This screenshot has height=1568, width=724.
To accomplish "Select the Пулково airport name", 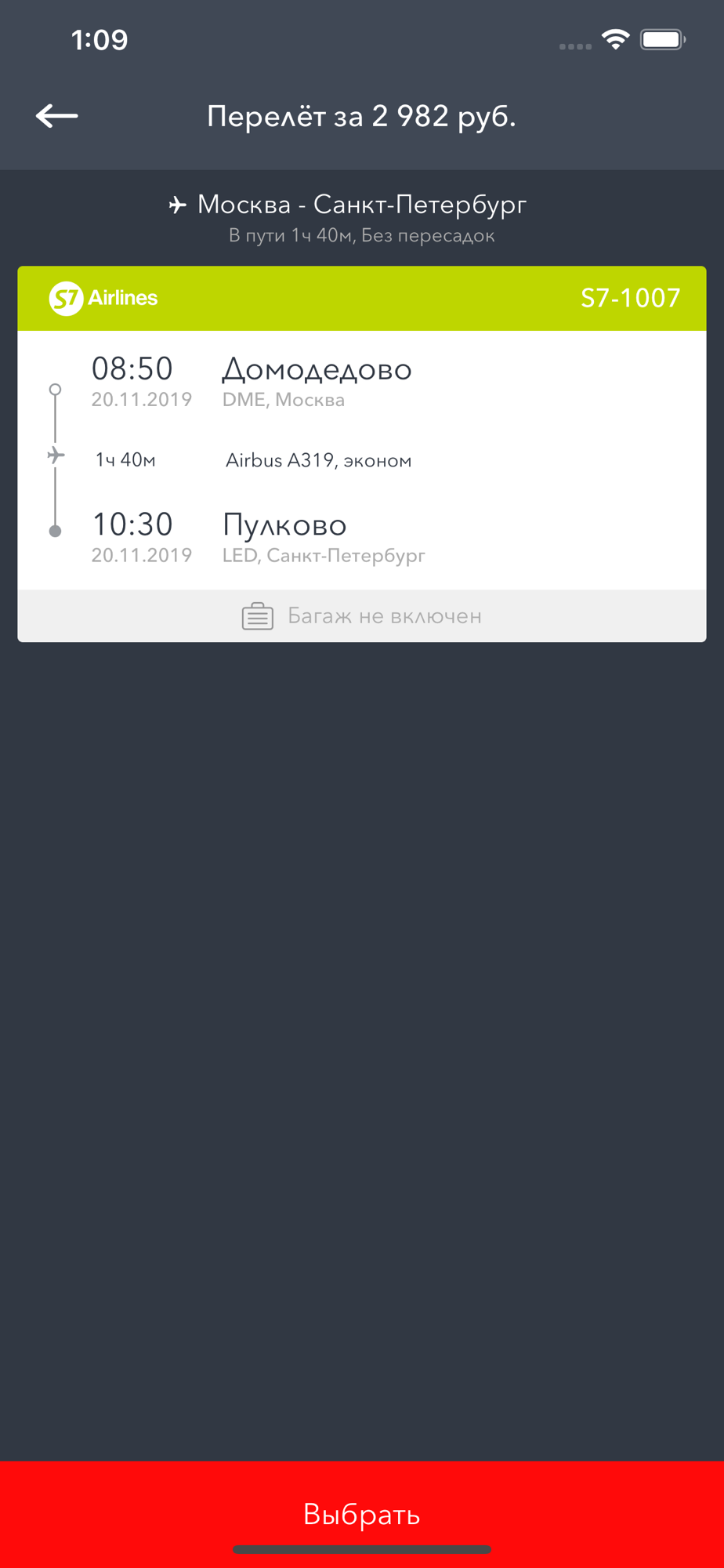I will 284,524.
